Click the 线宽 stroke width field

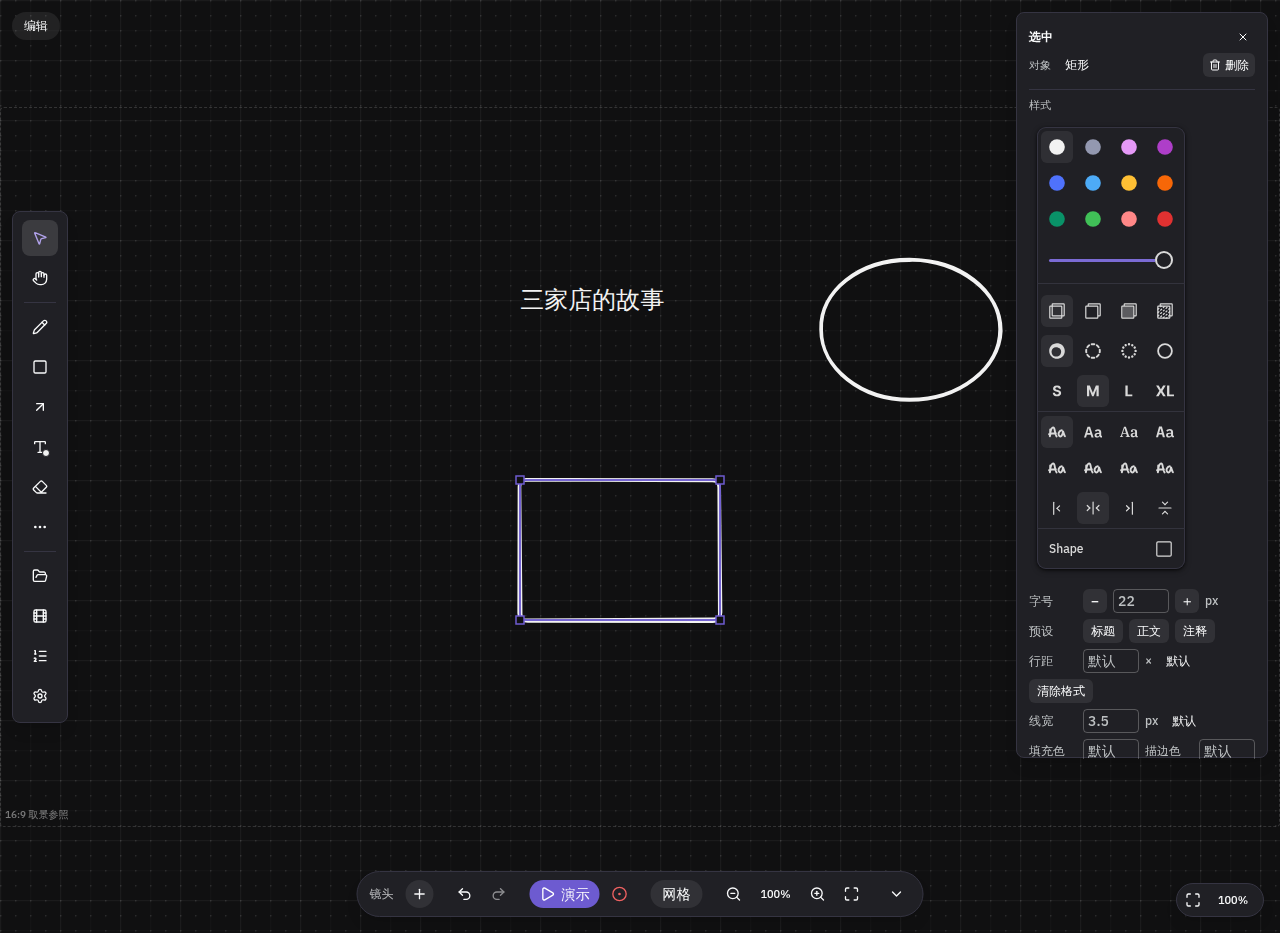1111,721
